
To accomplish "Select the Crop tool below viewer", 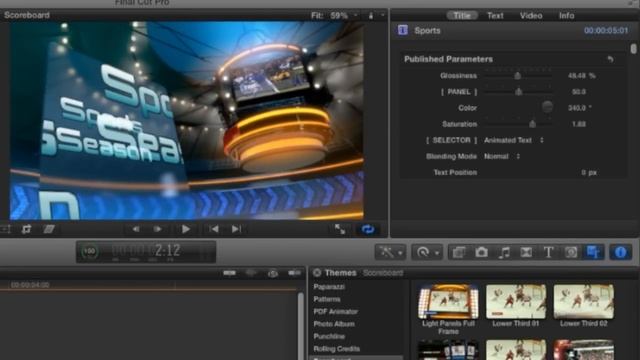I will 27,229.
